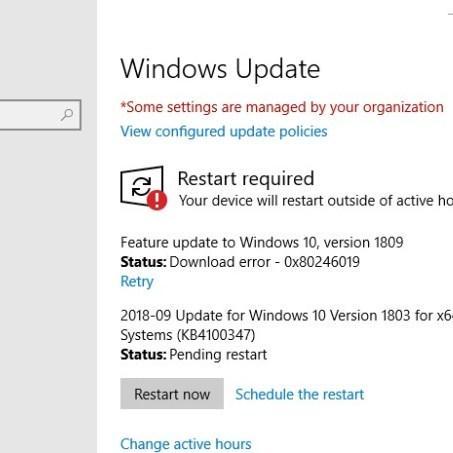Select the Restart required heading text

coord(246,179)
